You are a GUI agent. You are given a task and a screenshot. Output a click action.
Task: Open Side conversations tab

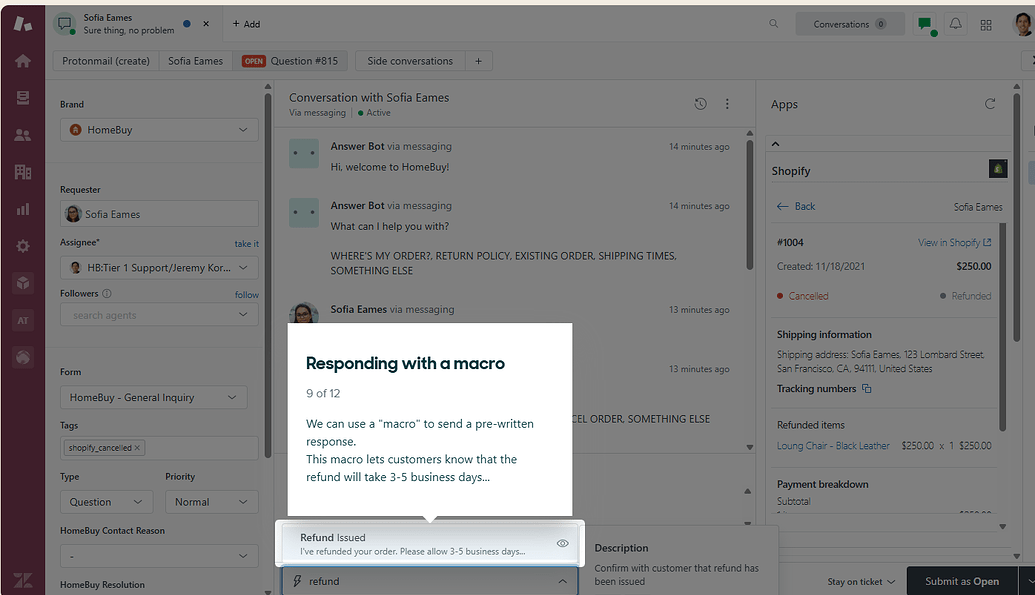[410, 61]
